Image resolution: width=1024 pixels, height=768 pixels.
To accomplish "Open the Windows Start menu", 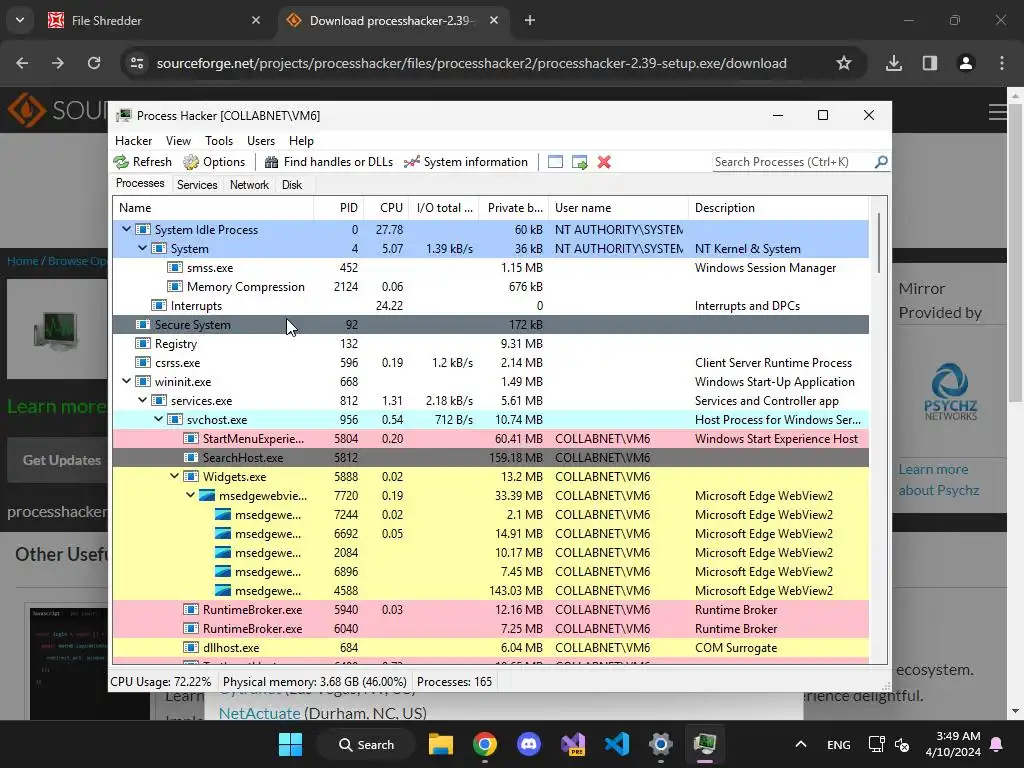I will [291, 744].
